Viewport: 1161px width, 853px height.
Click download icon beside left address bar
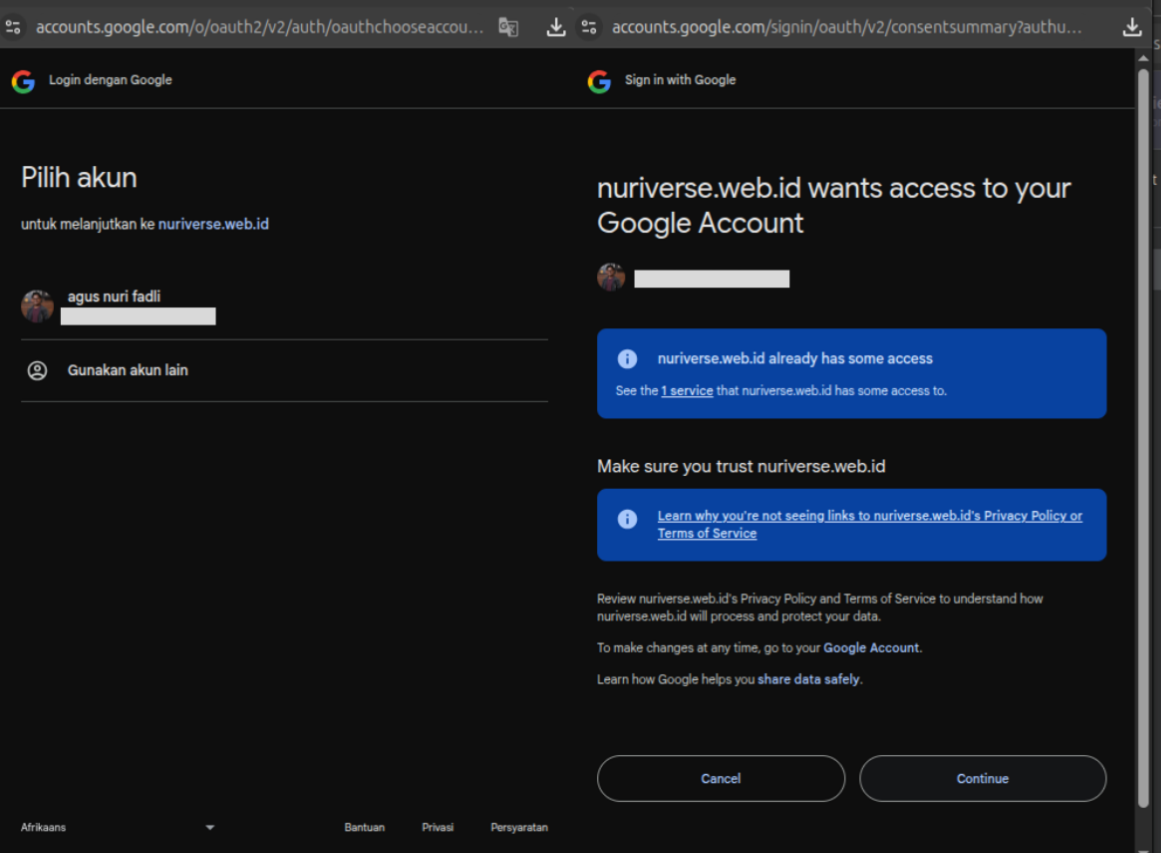pos(555,27)
